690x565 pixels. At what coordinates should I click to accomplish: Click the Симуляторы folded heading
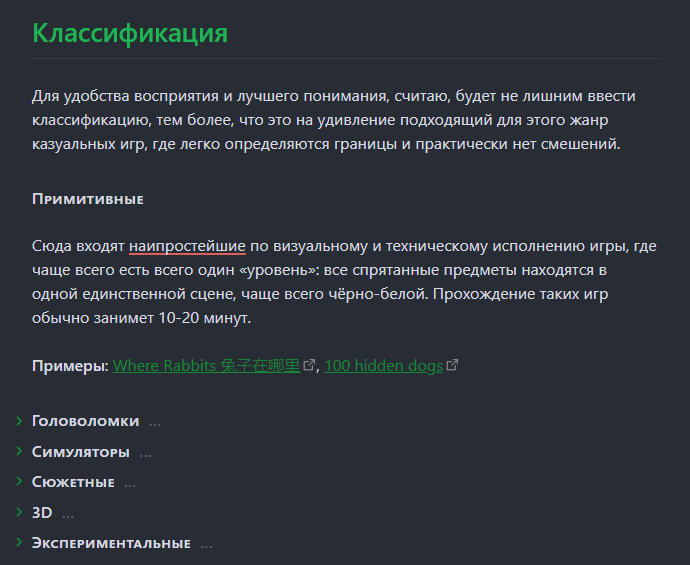click(x=81, y=452)
